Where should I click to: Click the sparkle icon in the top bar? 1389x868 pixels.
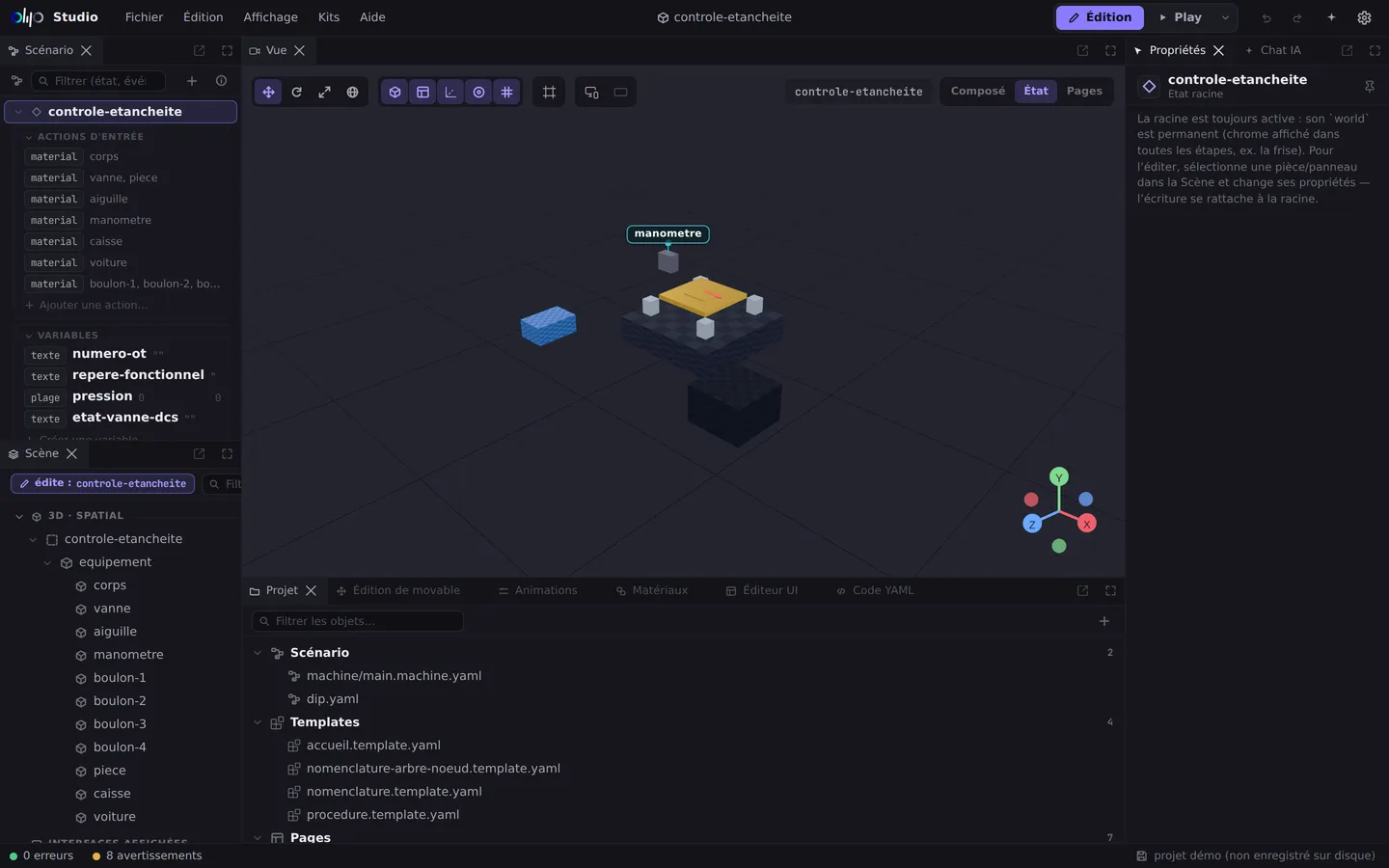click(x=1331, y=17)
